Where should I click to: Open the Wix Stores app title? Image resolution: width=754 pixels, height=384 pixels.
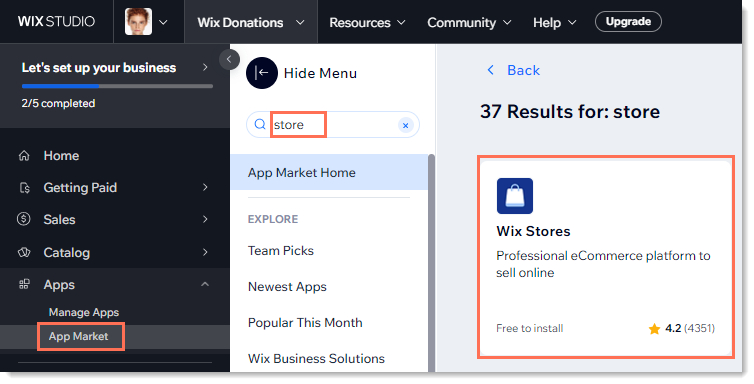tap(533, 231)
